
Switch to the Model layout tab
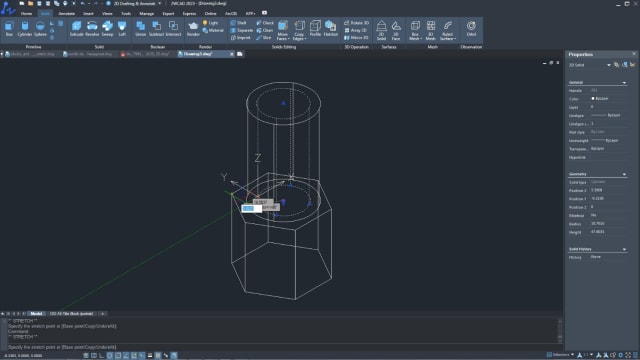36,313
